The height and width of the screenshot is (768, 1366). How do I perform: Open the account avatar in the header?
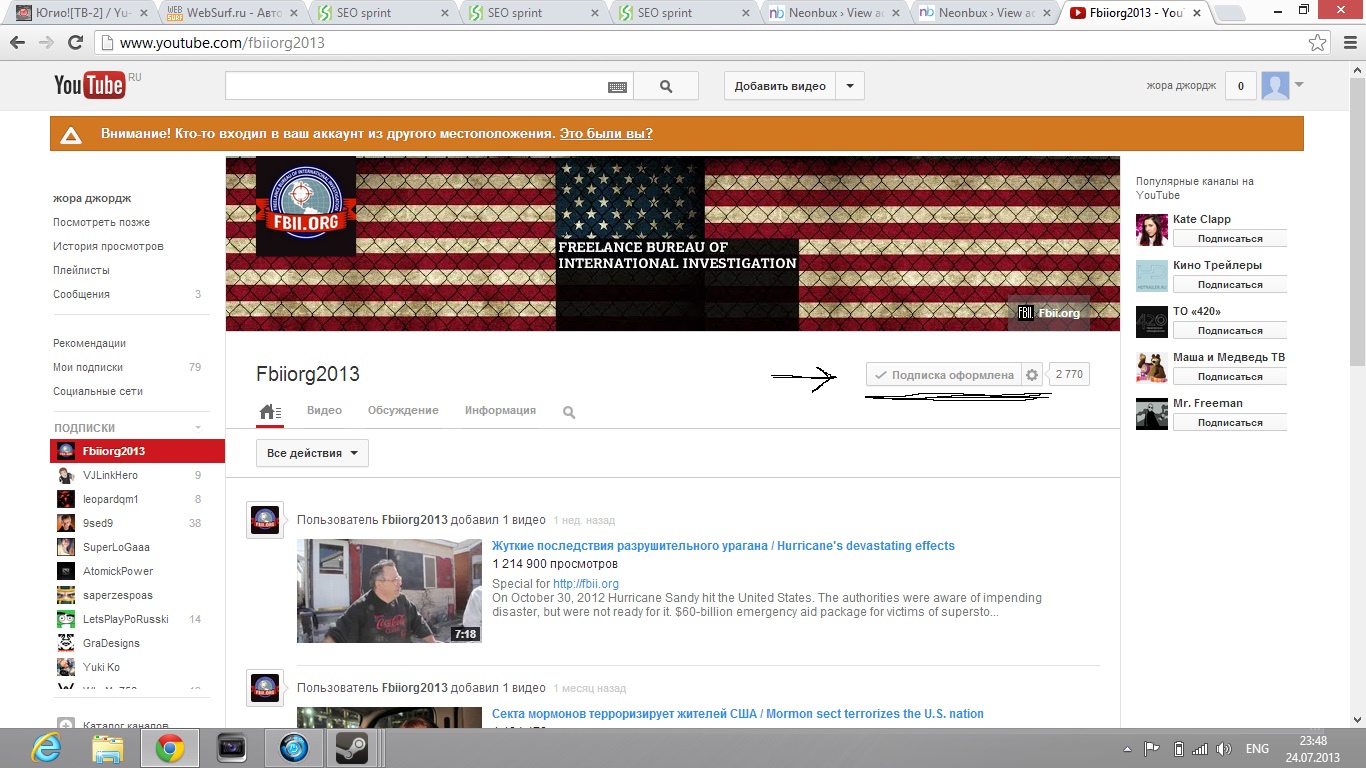click(x=1275, y=86)
